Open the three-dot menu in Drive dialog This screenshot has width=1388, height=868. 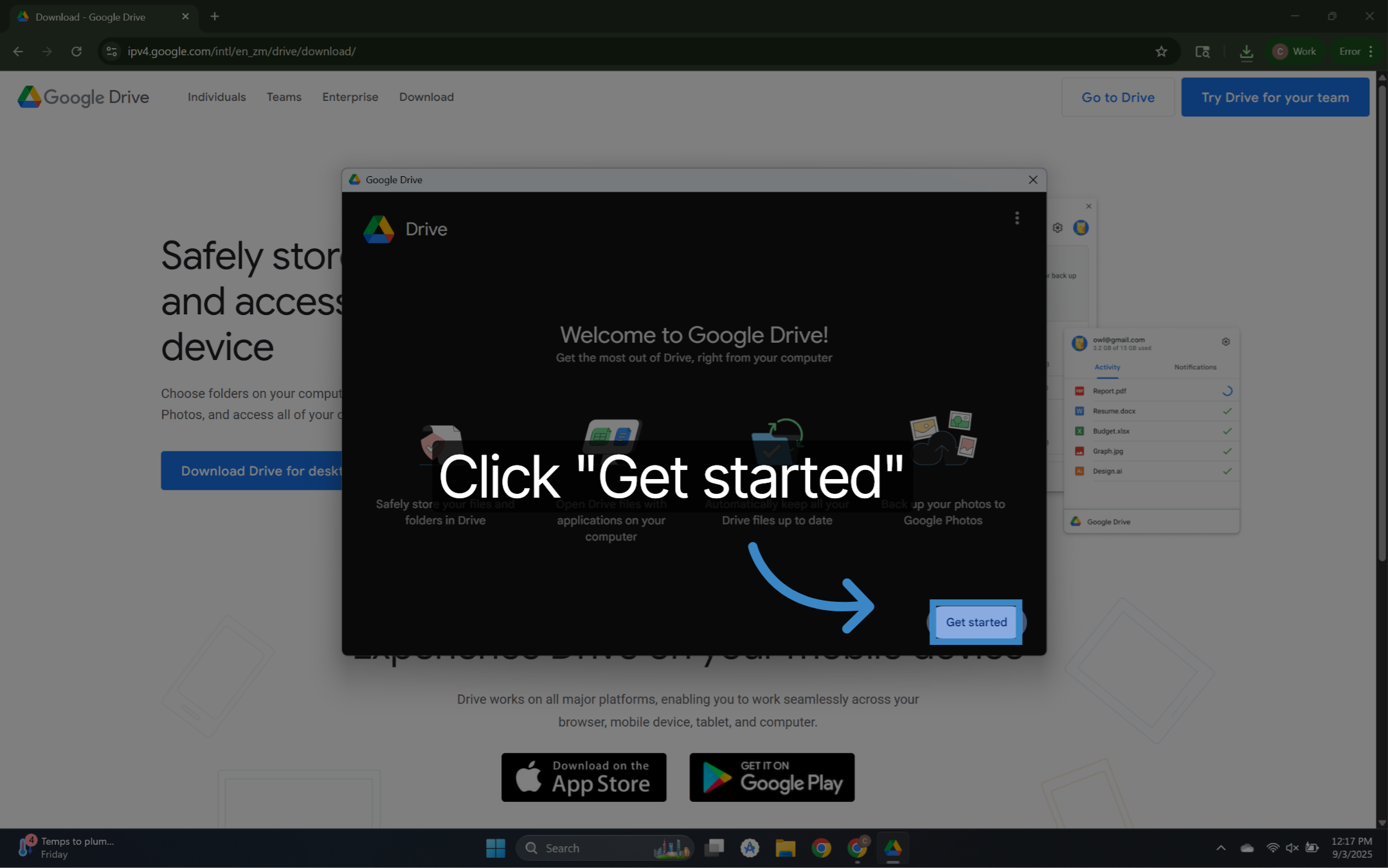[x=1016, y=218]
